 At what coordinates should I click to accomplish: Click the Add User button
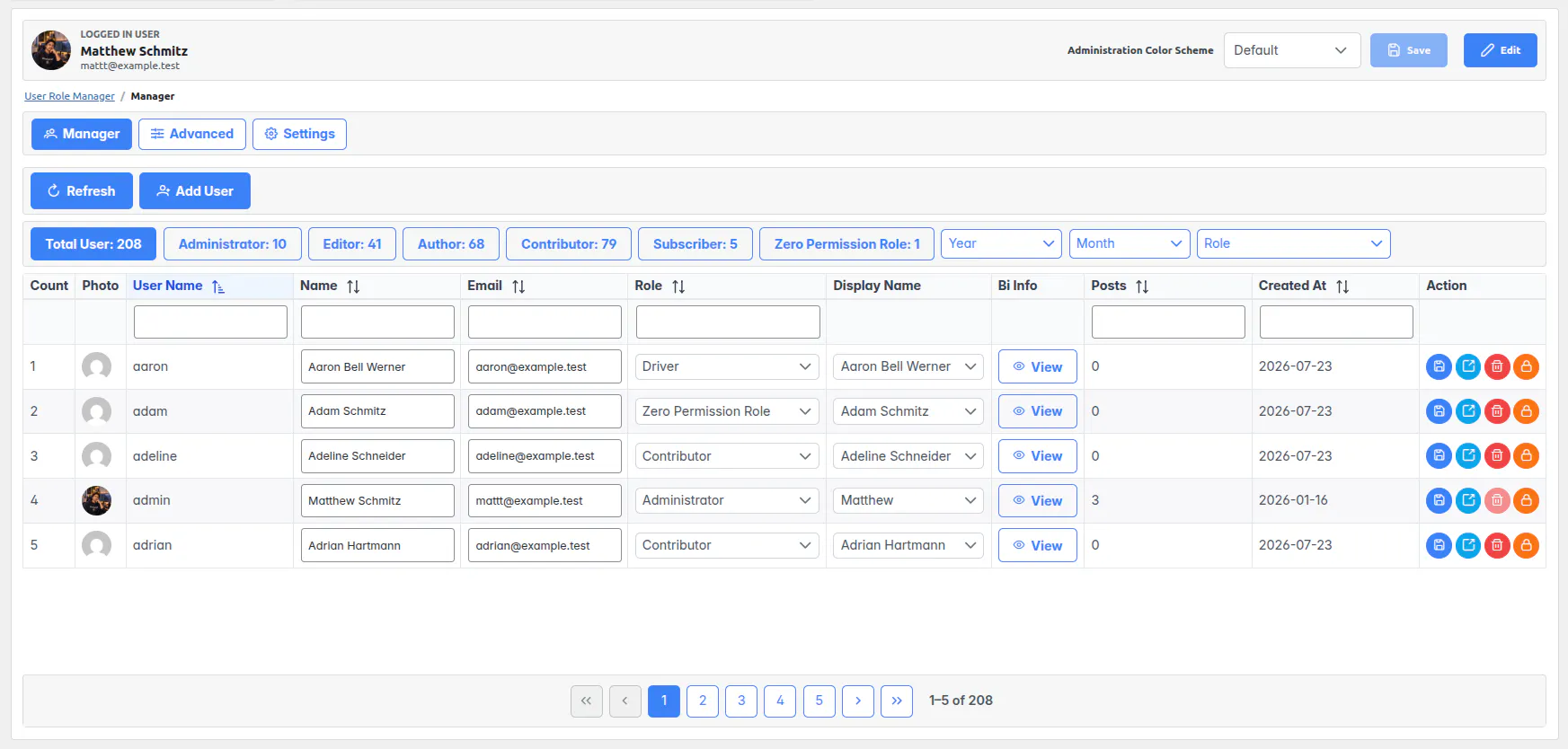(195, 191)
